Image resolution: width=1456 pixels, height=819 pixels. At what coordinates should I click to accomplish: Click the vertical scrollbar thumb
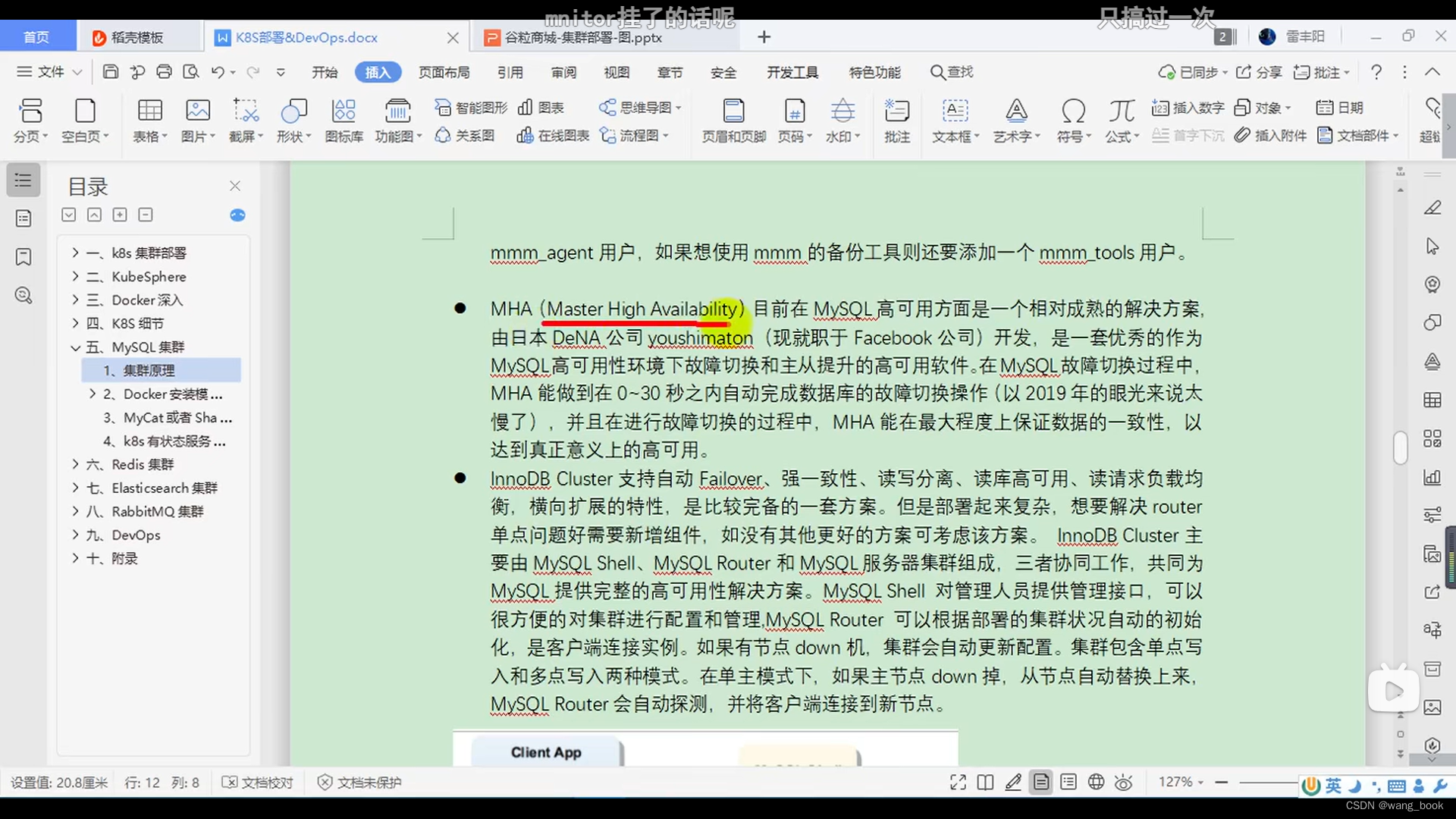1400,447
